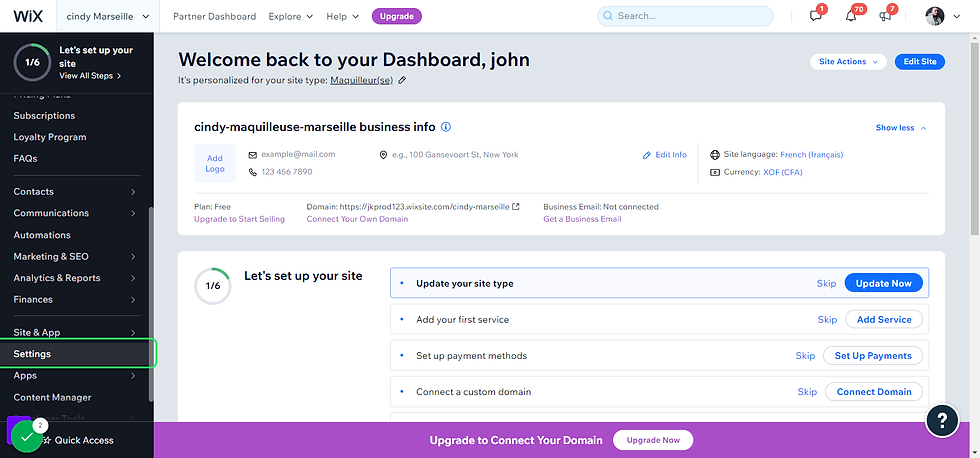Screen dimensions: 980x458
Task: Click the email envelope icon in business info
Action: pyautogui.click(x=252, y=154)
